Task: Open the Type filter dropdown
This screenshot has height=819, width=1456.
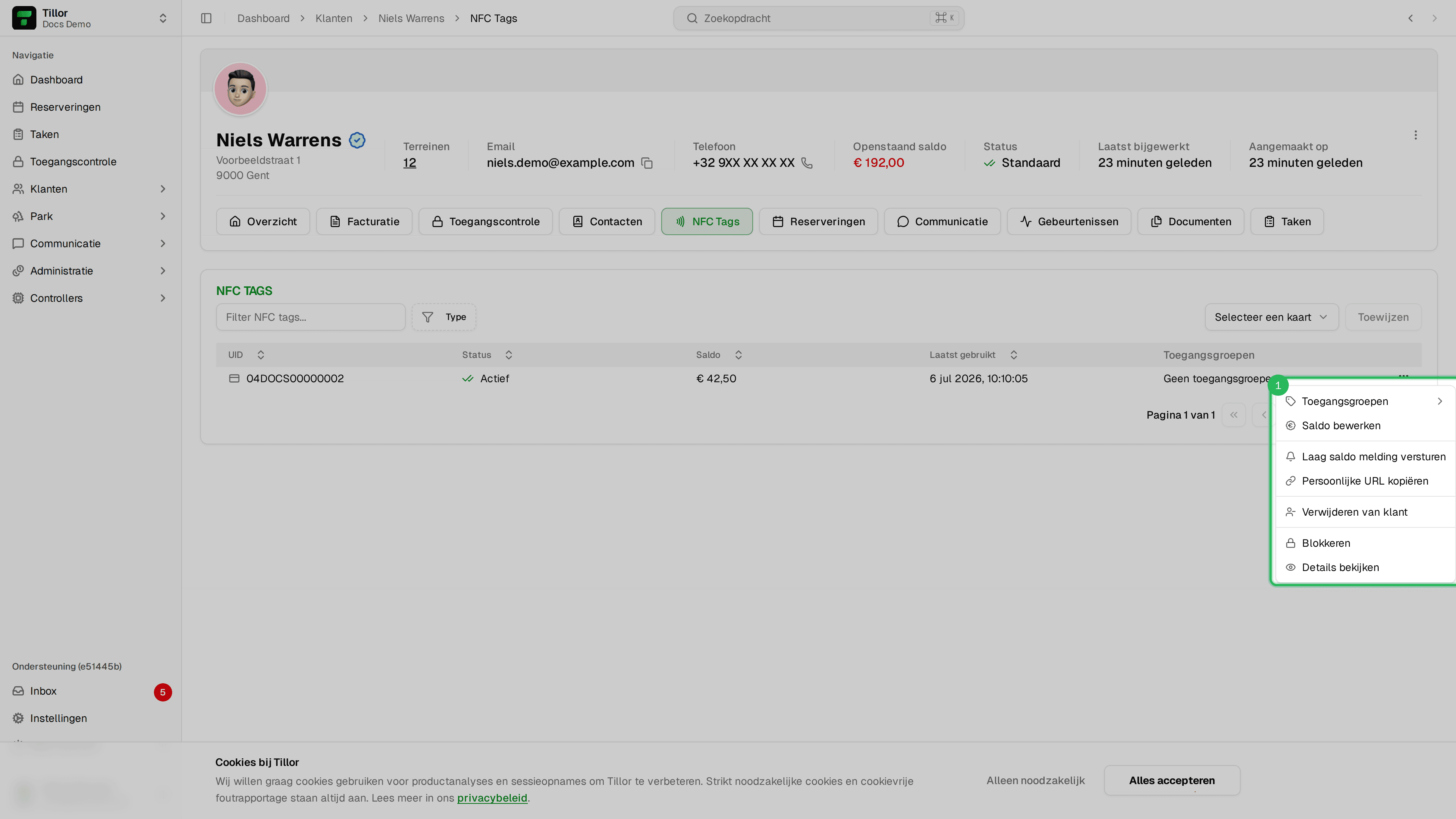Action: point(444,317)
